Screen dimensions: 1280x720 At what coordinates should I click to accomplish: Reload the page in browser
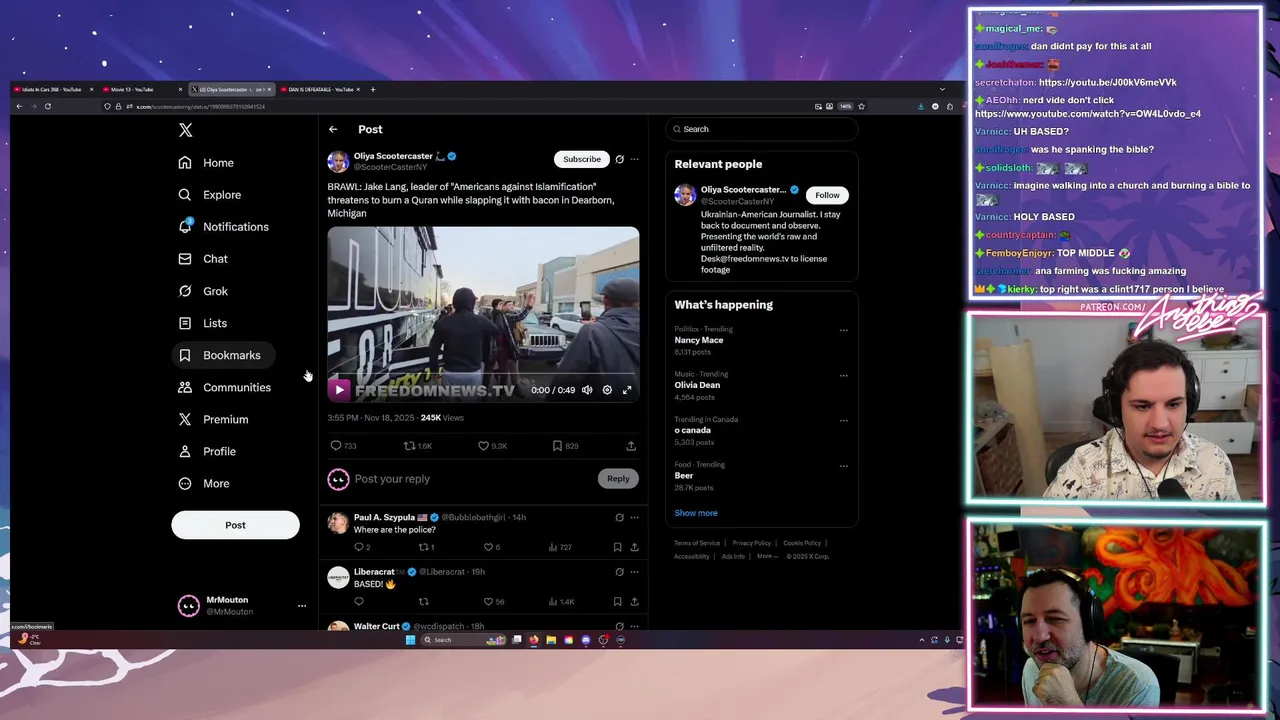click(x=47, y=106)
